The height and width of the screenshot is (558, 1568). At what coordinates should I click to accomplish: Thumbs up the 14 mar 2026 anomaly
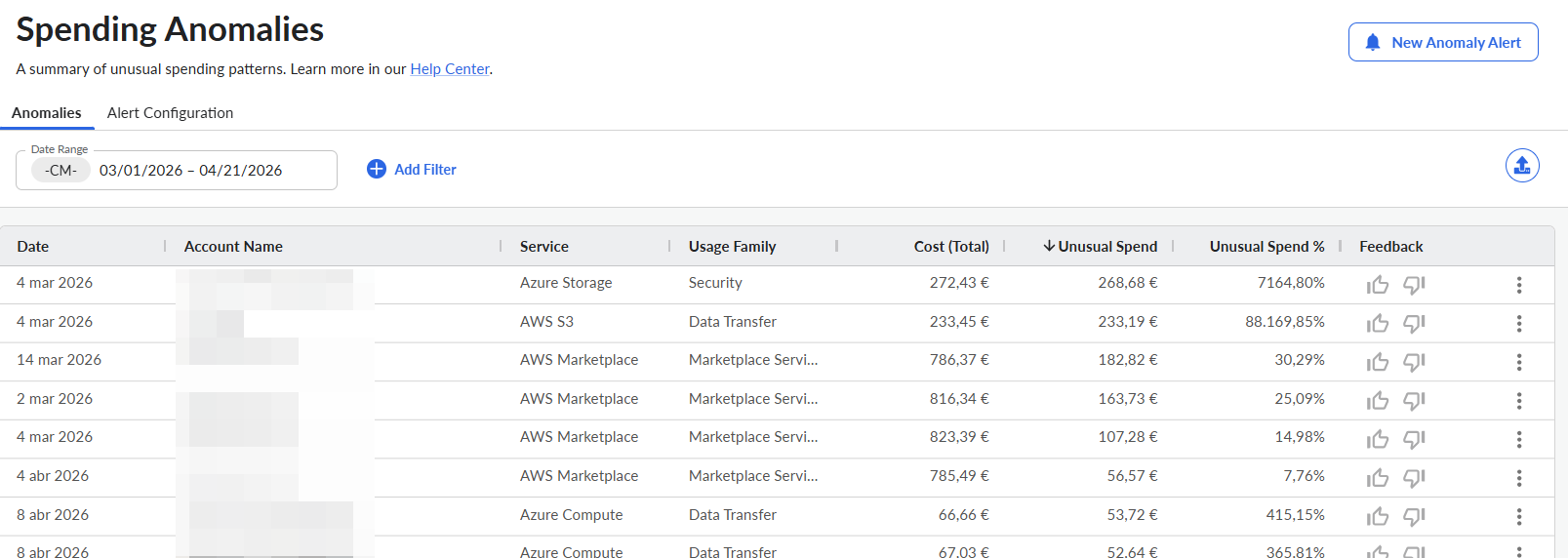[x=1378, y=362]
